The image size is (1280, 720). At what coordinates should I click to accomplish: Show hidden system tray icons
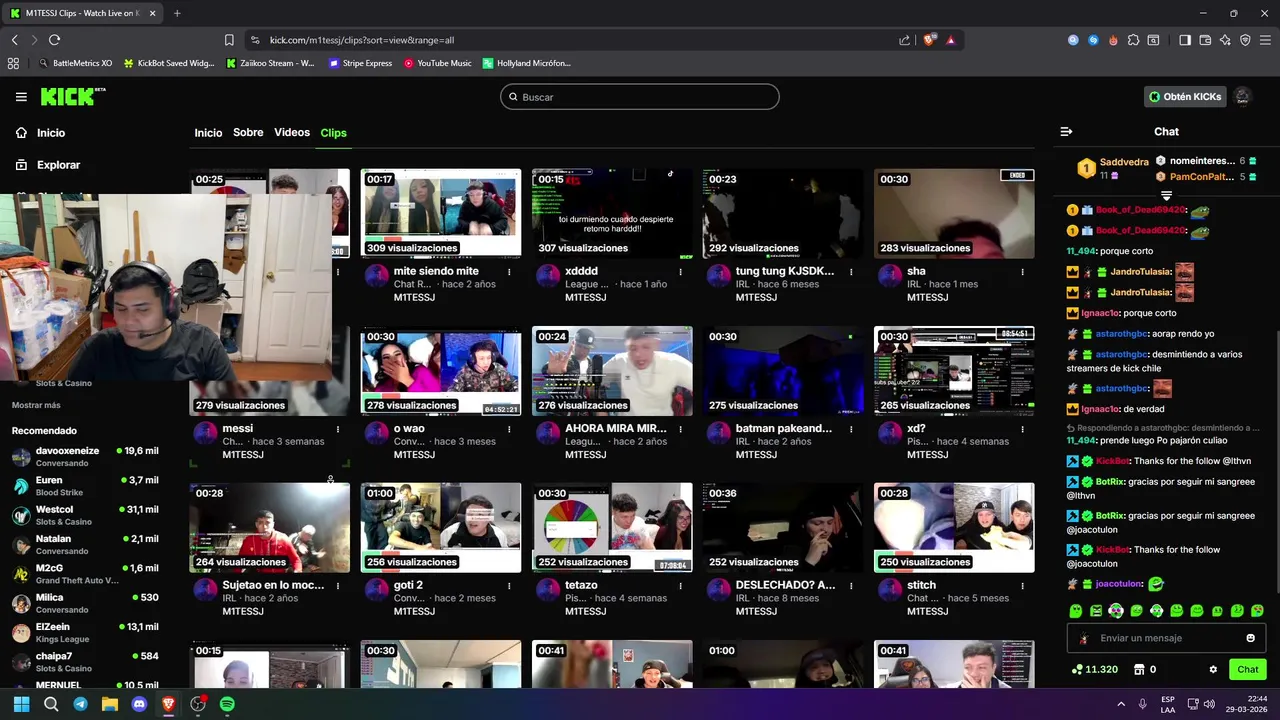(x=1120, y=704)
